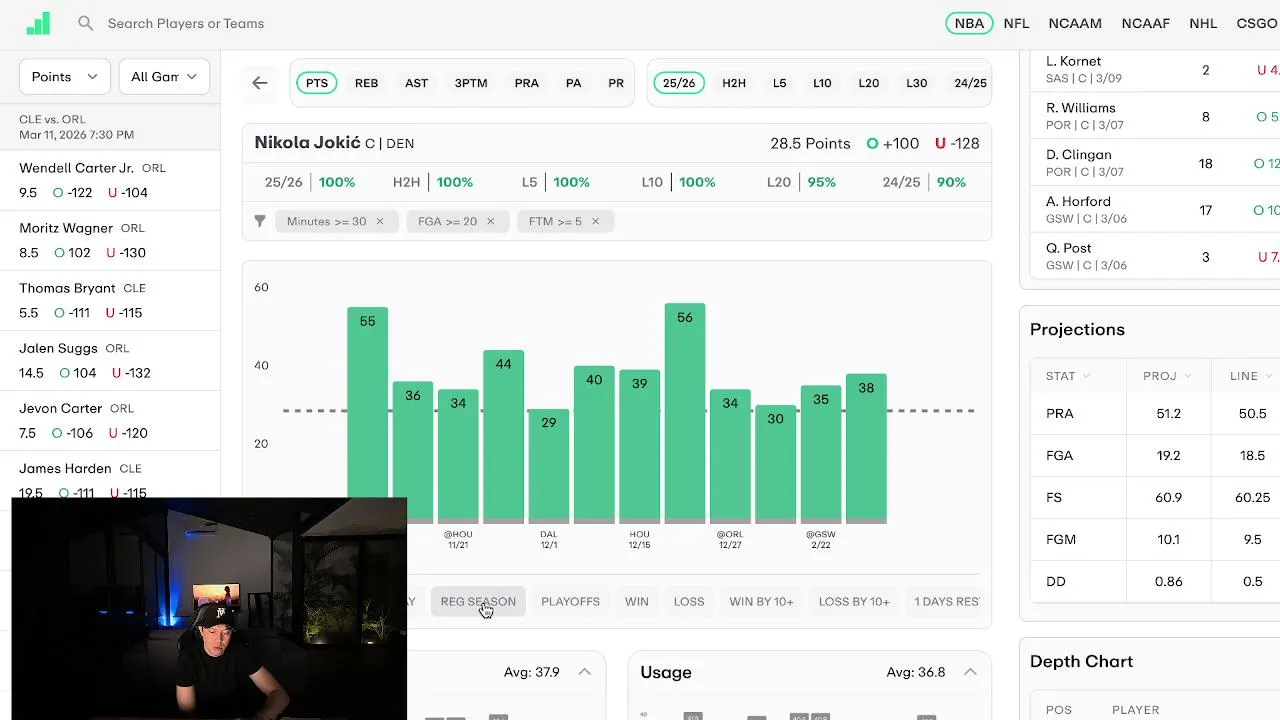Screen dimensions: 1280x720
Task: Click the search magnifier icon
Action: [x=86, y=23]
